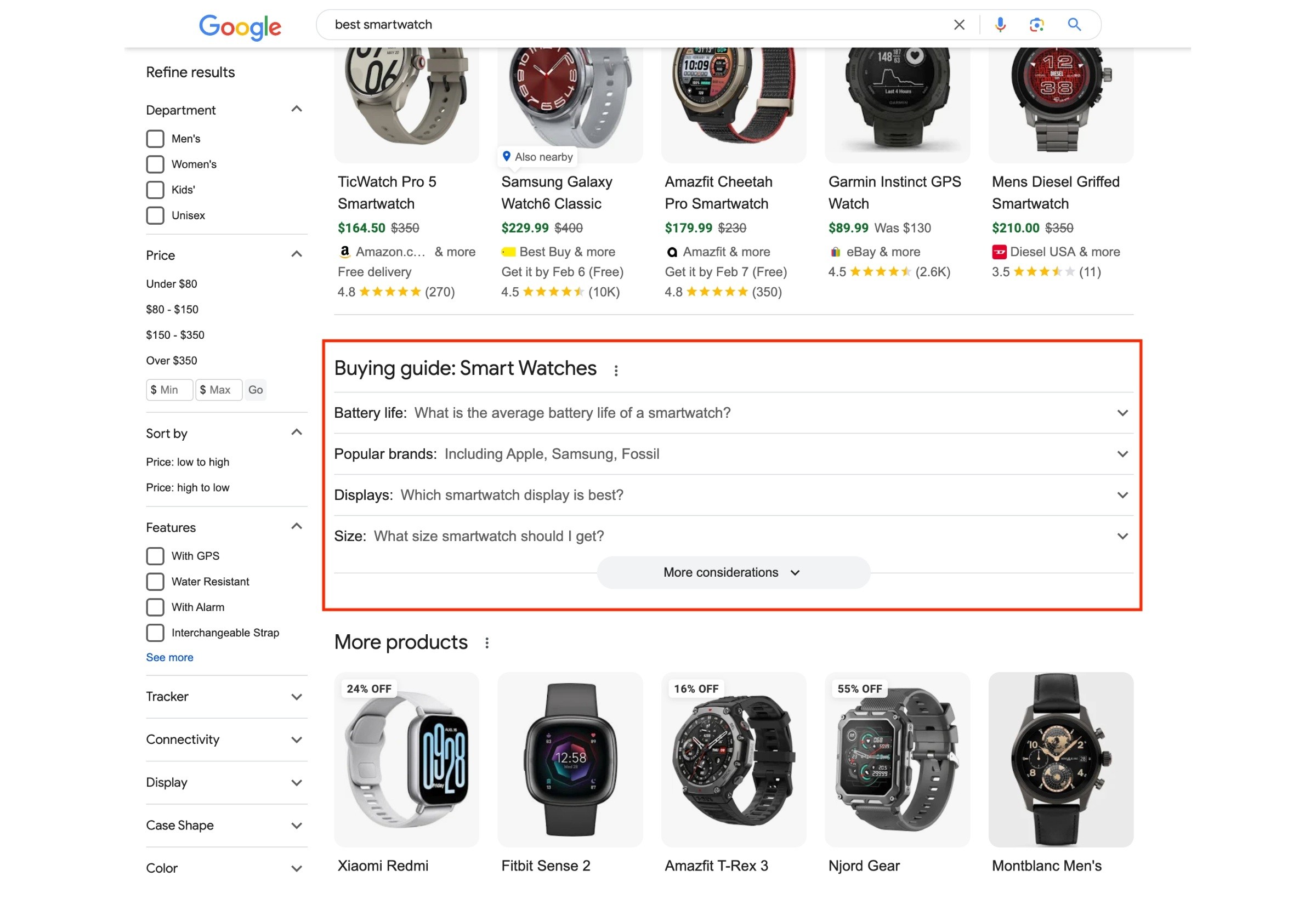Viewport: 1316px width, 899px height.
Task: Click the Google logo
Action: pos(240,27)
